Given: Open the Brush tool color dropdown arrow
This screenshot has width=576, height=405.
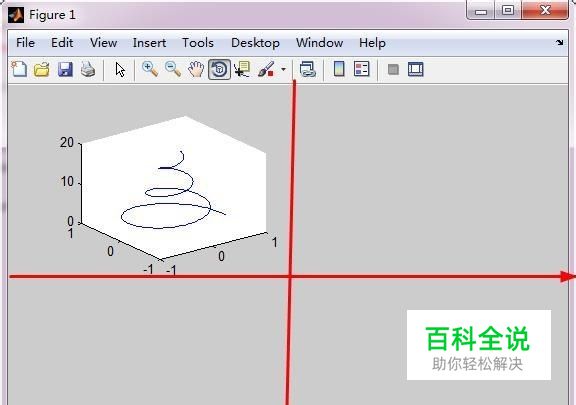Looking at the screenshot, I should point(283,69).
